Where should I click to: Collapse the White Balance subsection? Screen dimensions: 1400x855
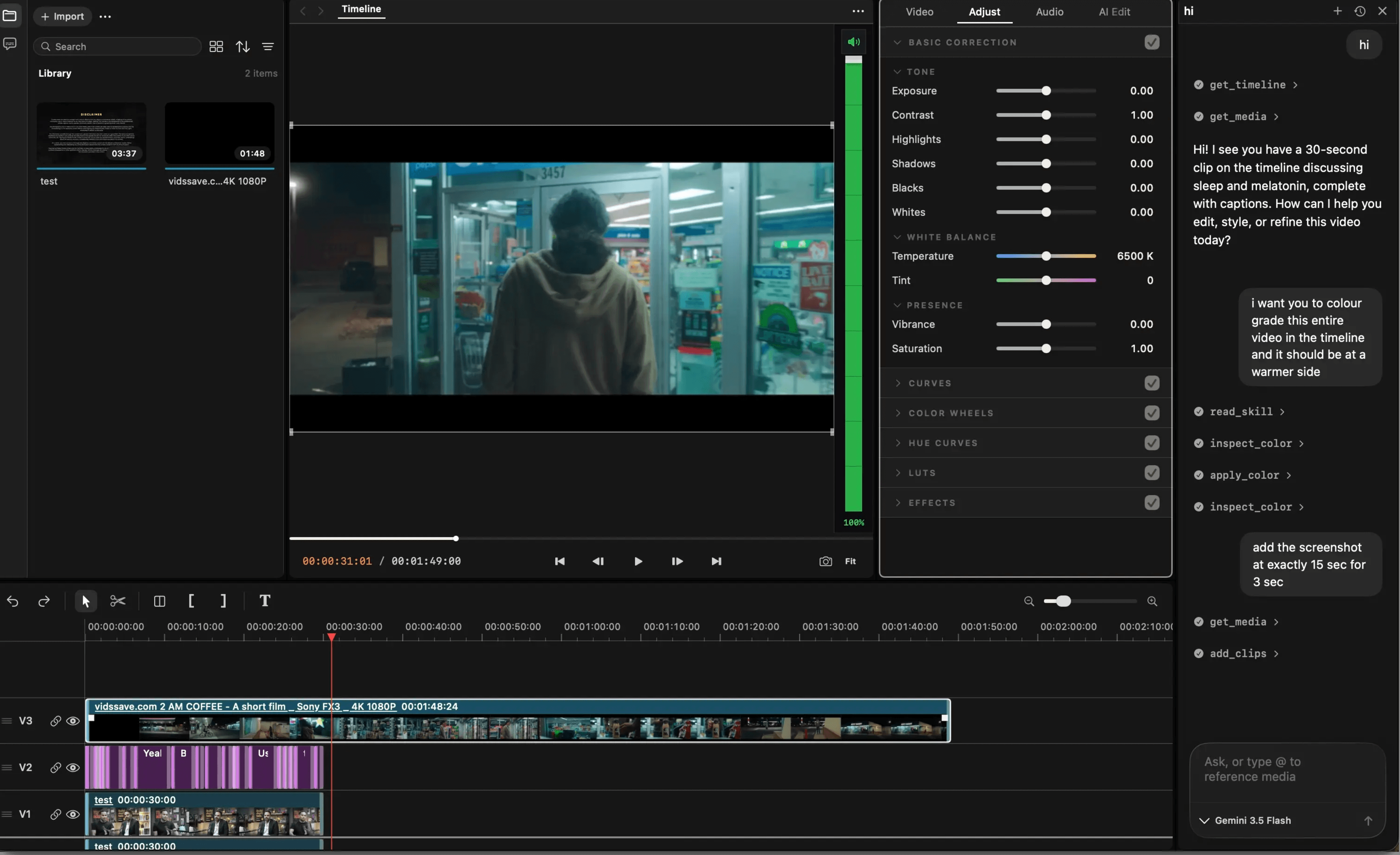coord(897,237)
